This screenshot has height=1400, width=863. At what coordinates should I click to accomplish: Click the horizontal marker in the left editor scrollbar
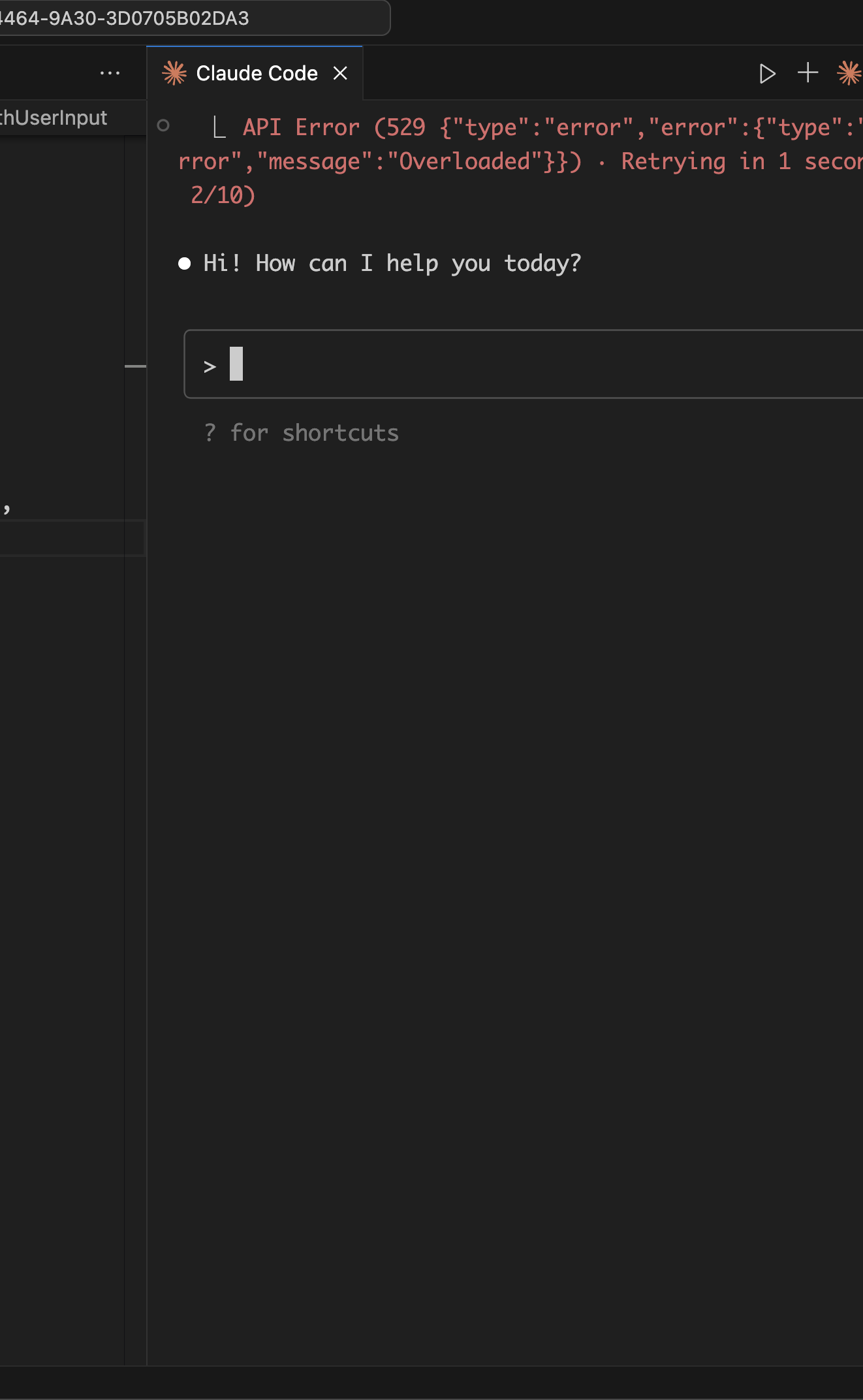coord(135,366)
